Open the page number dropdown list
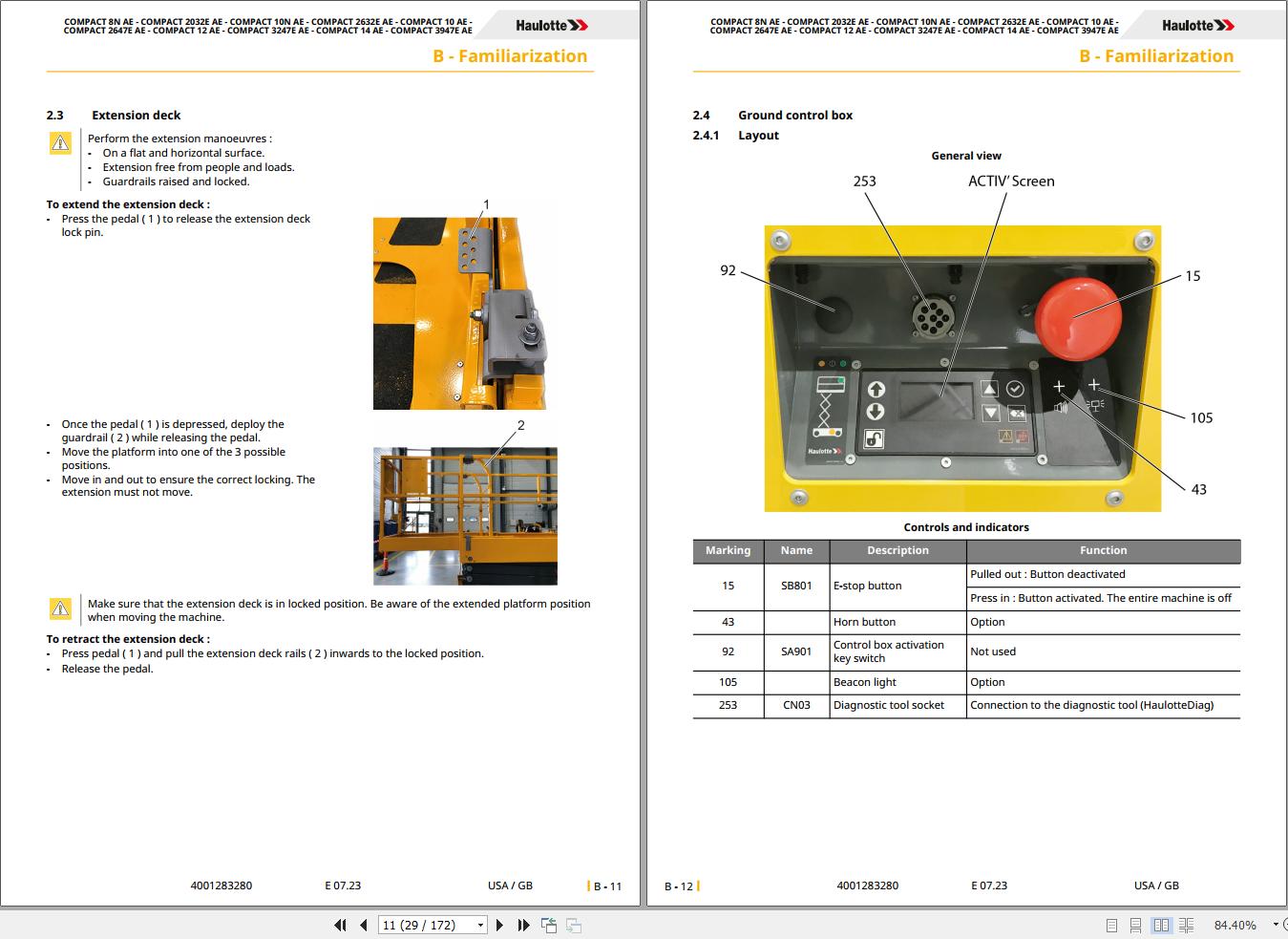 pos(480,925)
